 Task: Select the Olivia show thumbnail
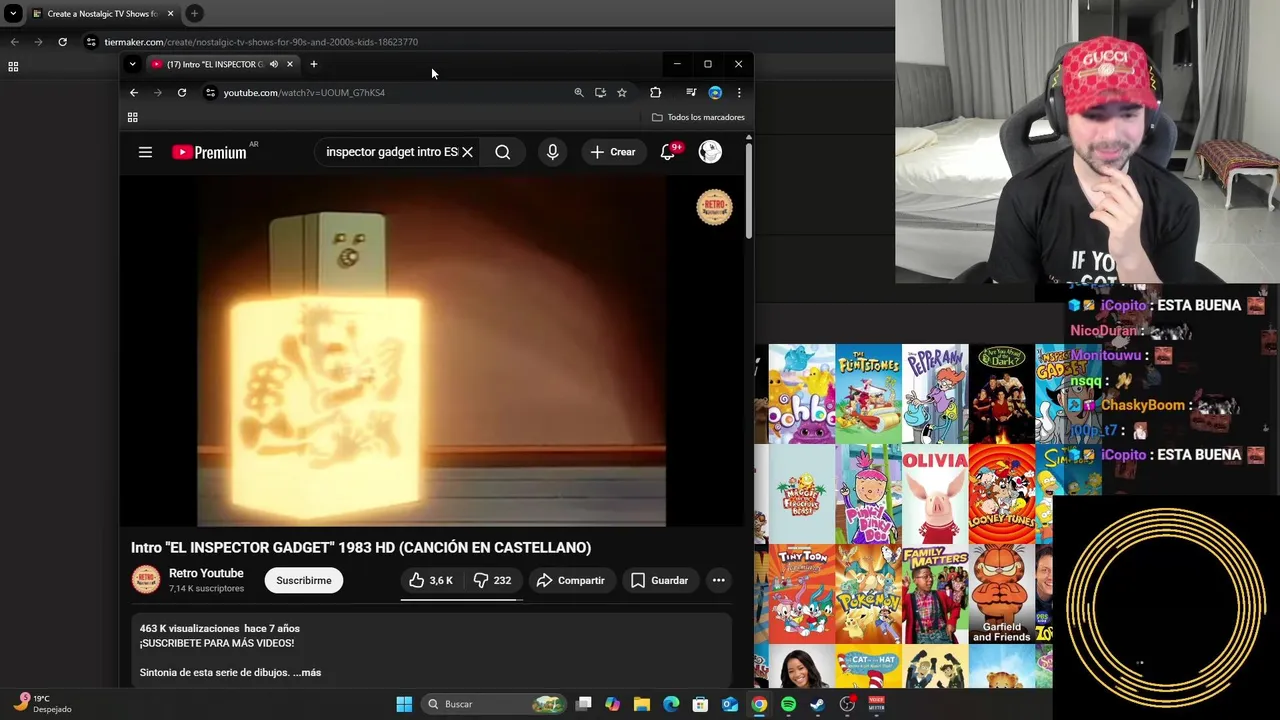935,494
